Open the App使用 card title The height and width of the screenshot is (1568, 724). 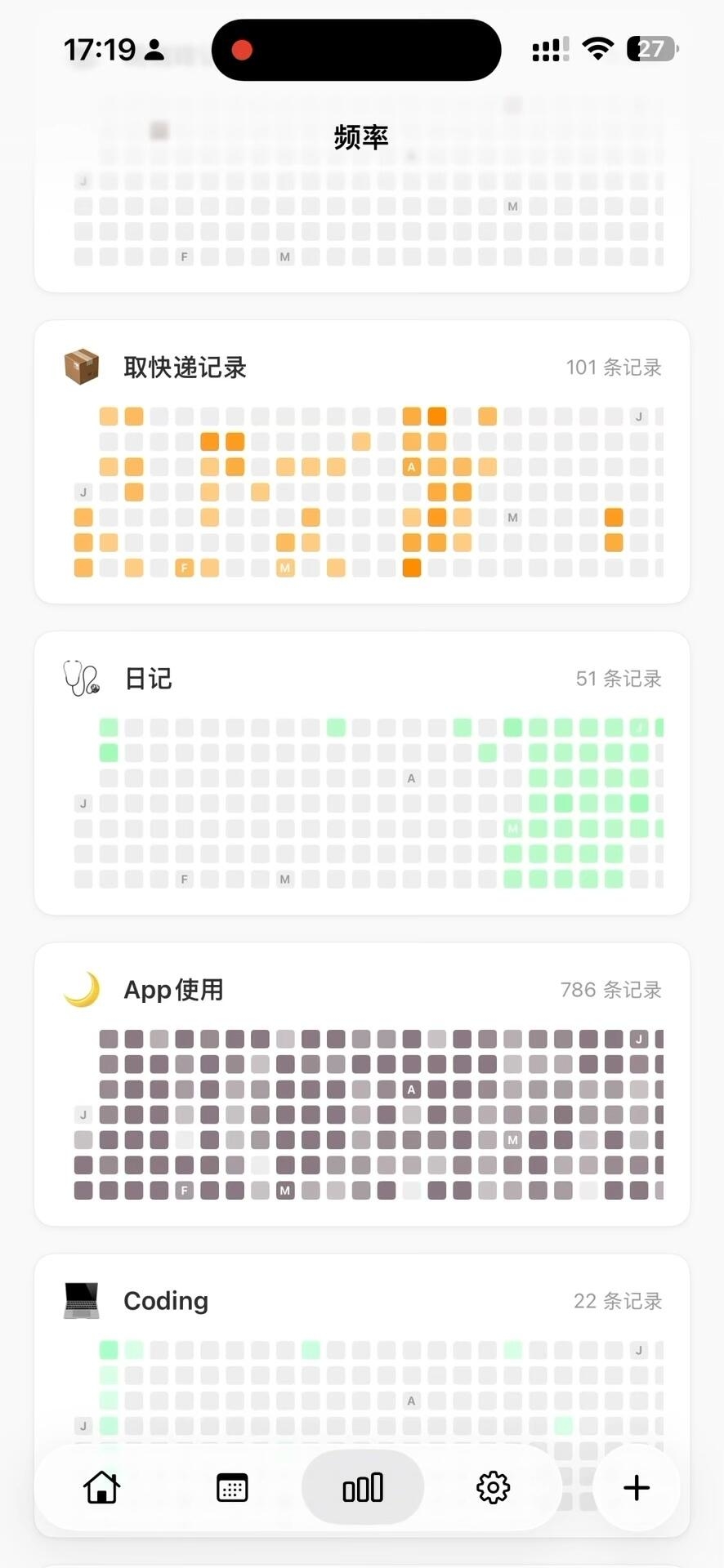(173, 990)
